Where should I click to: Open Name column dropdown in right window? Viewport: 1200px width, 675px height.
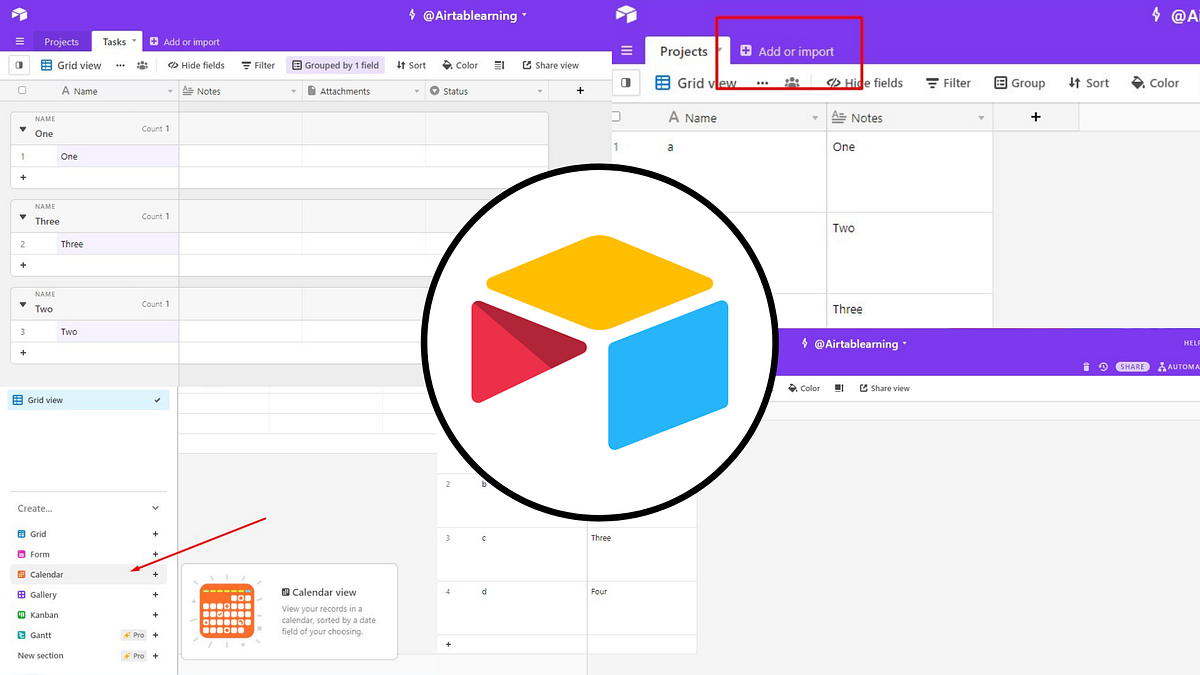pos(816,118)
